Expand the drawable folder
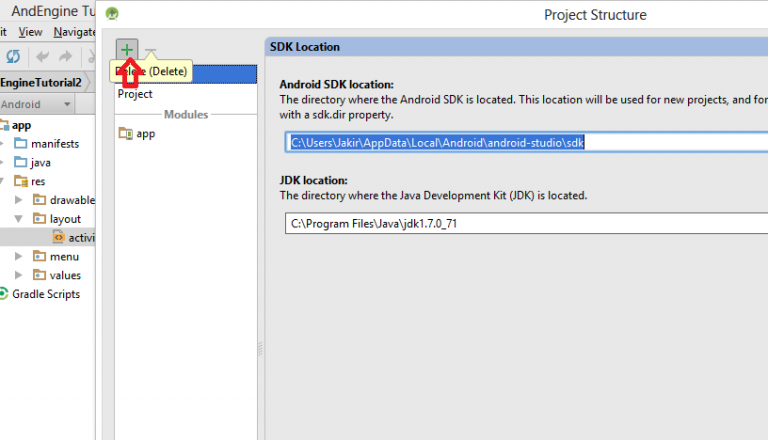768x440 pixels. (19, 200)
